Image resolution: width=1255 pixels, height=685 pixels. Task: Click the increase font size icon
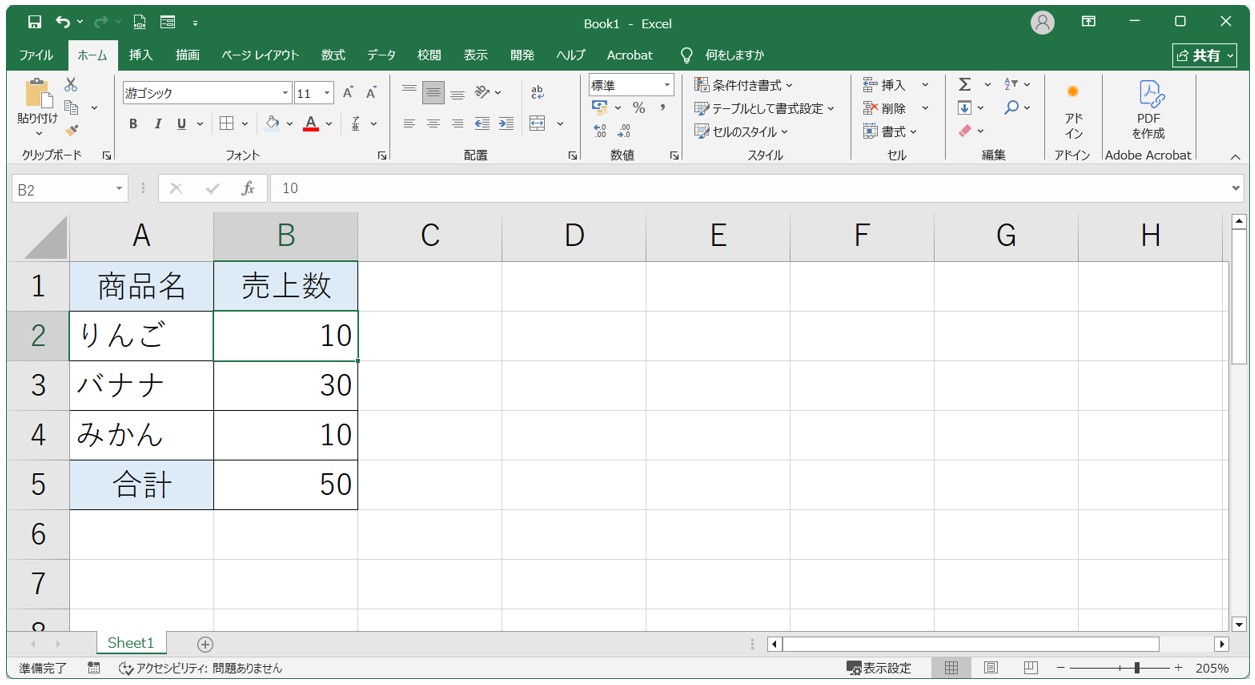pyautogui.click(x=348, y=93)
